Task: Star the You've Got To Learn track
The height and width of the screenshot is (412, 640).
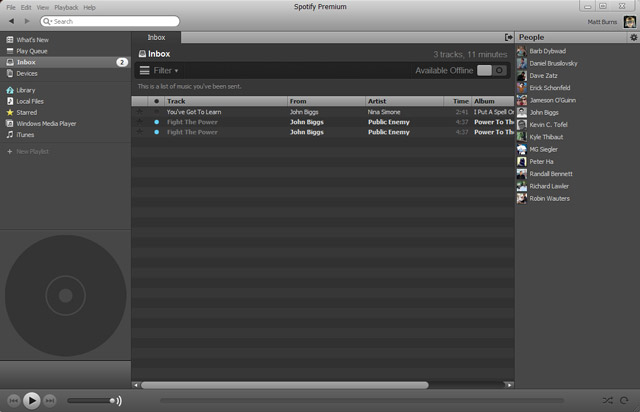Action: (140, 112)
